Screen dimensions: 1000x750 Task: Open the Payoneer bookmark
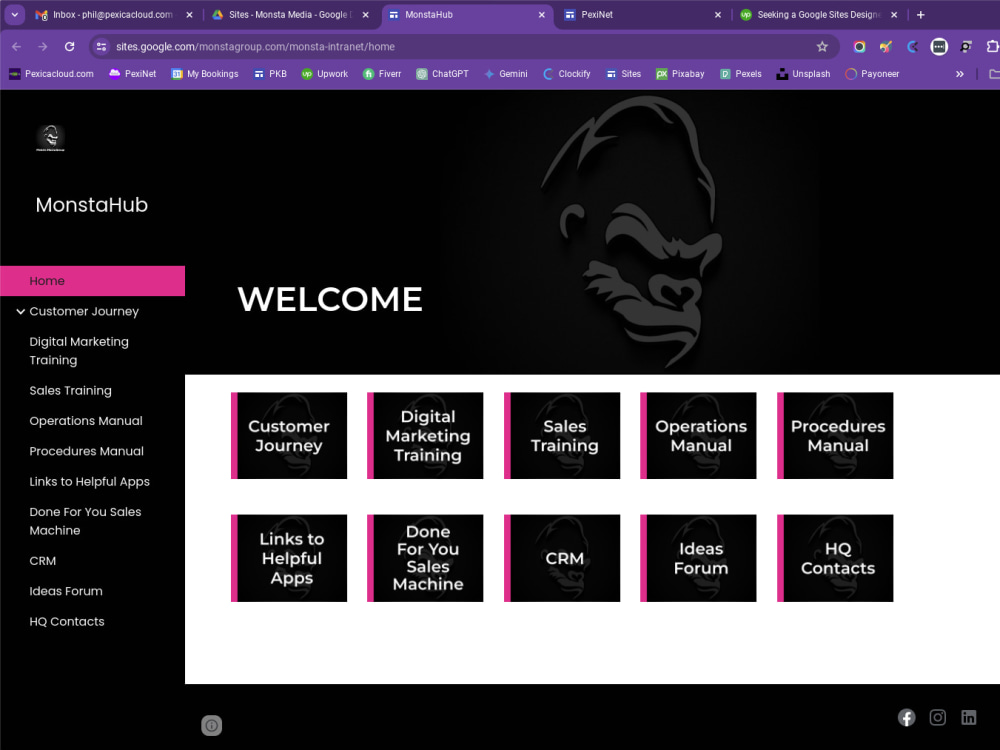coord(872,74)
